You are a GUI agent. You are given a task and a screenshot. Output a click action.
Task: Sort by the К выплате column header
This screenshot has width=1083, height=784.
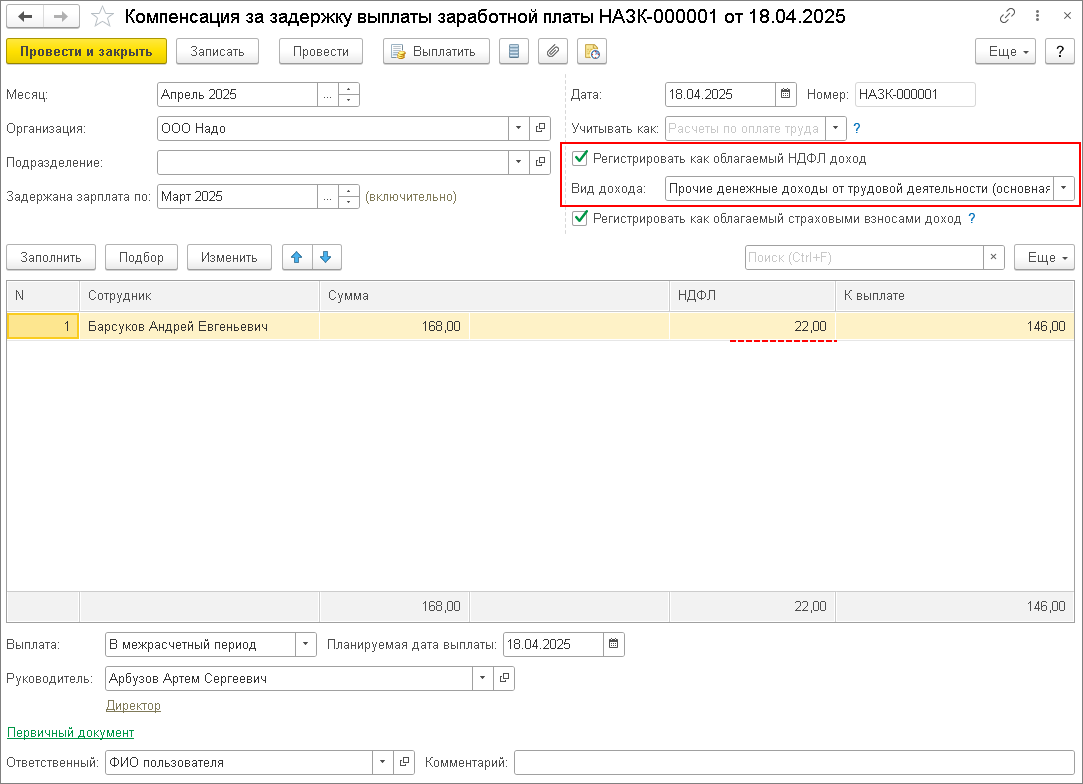point(955,295)
